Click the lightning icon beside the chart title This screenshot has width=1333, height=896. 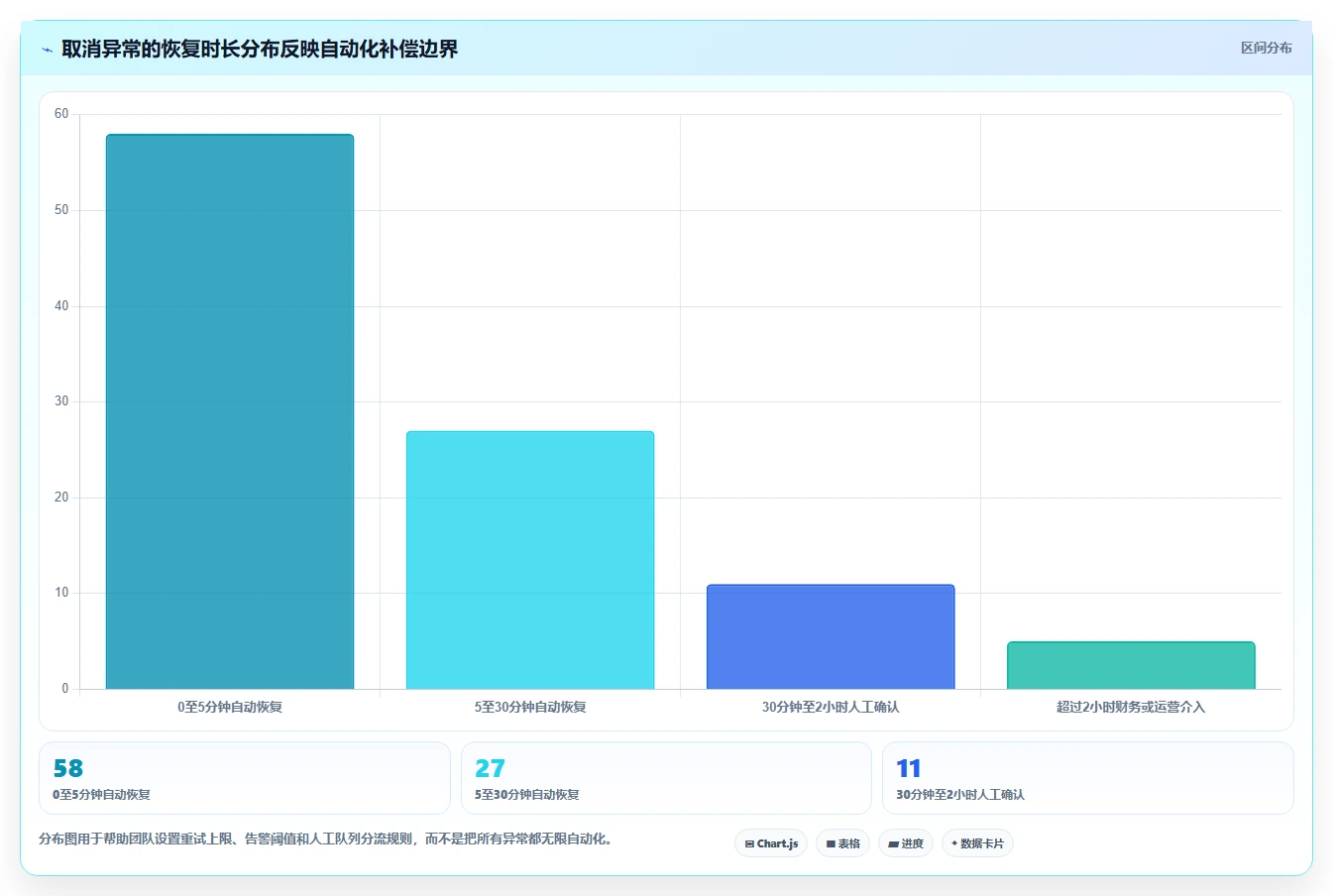47,50
